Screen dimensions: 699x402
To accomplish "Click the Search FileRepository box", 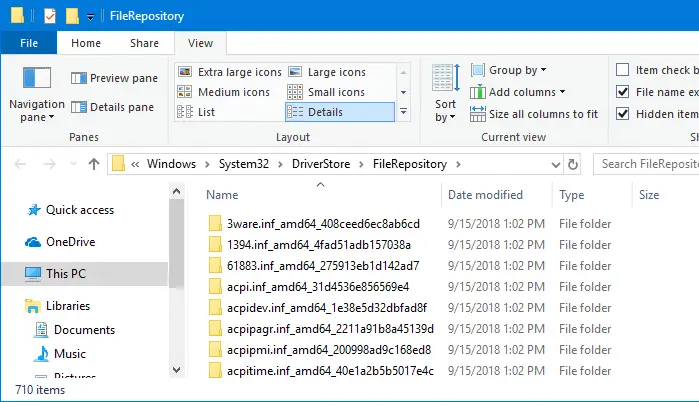I will point(646,164).
